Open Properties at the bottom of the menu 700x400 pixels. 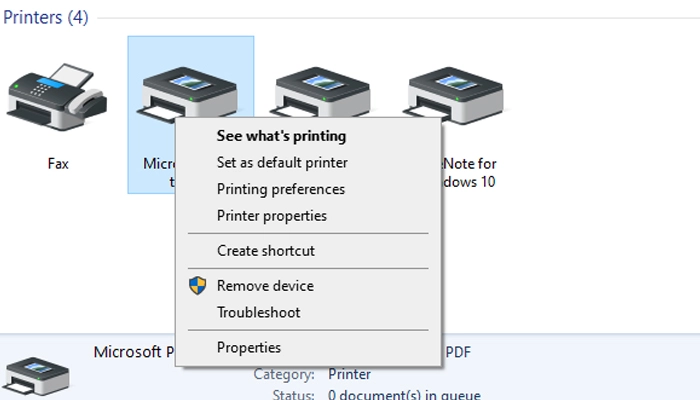click(249, 348)
